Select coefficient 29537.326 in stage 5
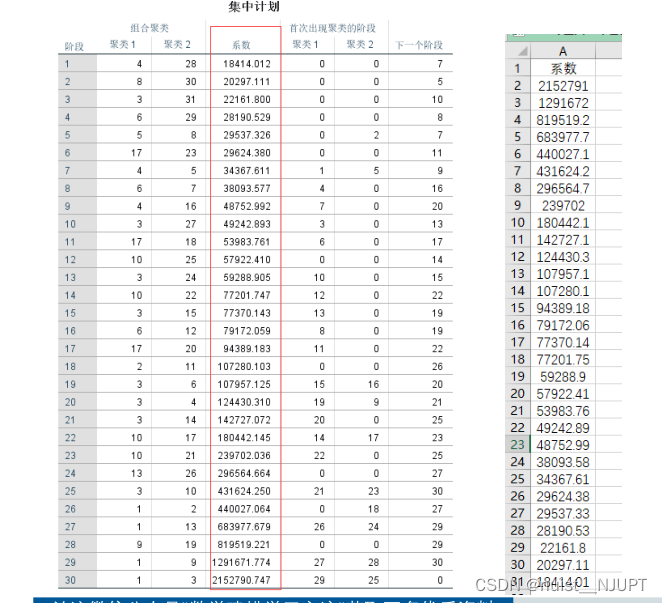Viewport: 662px width, 603px height. point(247,135)
